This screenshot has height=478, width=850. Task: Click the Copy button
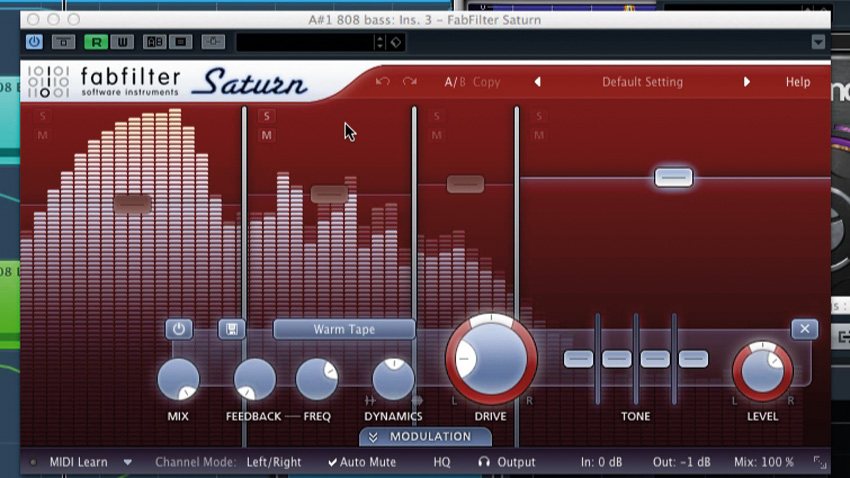(x=486, y=82)
